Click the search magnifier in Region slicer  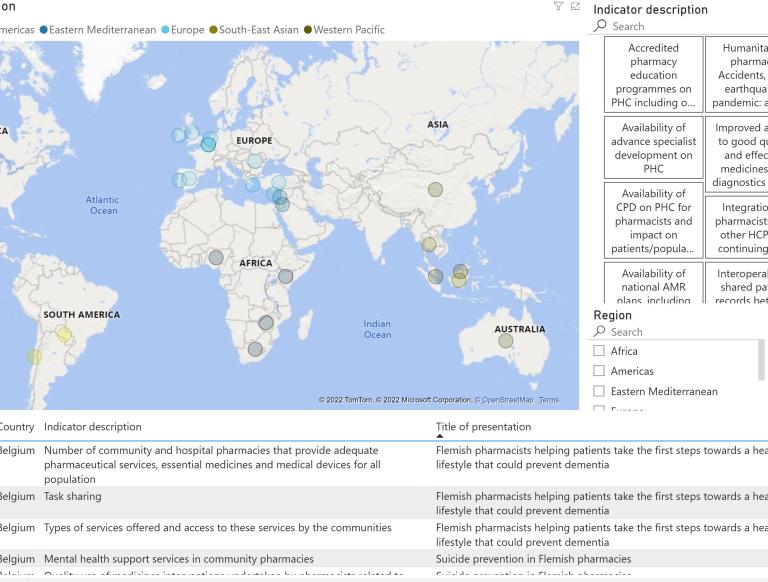pyautogui.click(x=601, y=332)
